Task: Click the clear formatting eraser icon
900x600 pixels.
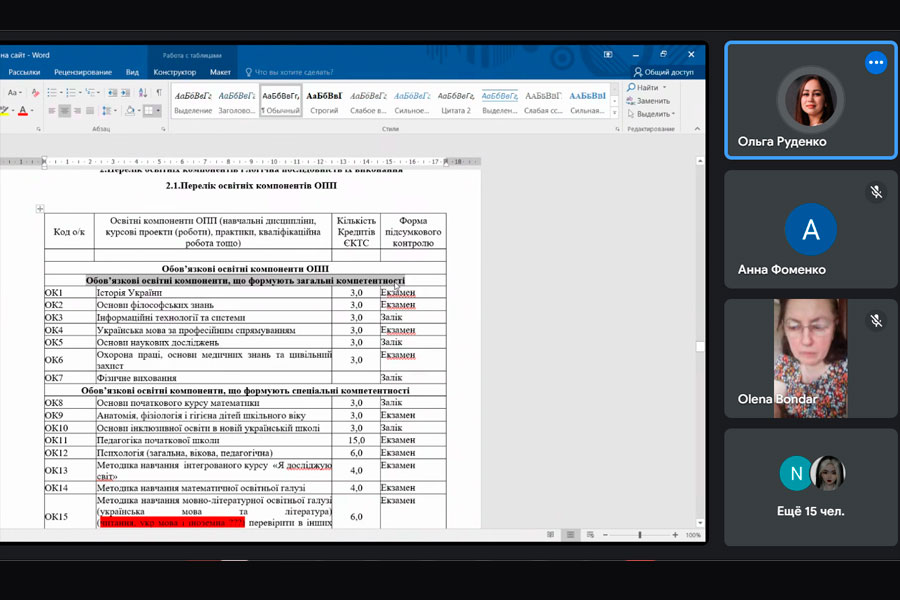Action: click(x=34, y=92)
